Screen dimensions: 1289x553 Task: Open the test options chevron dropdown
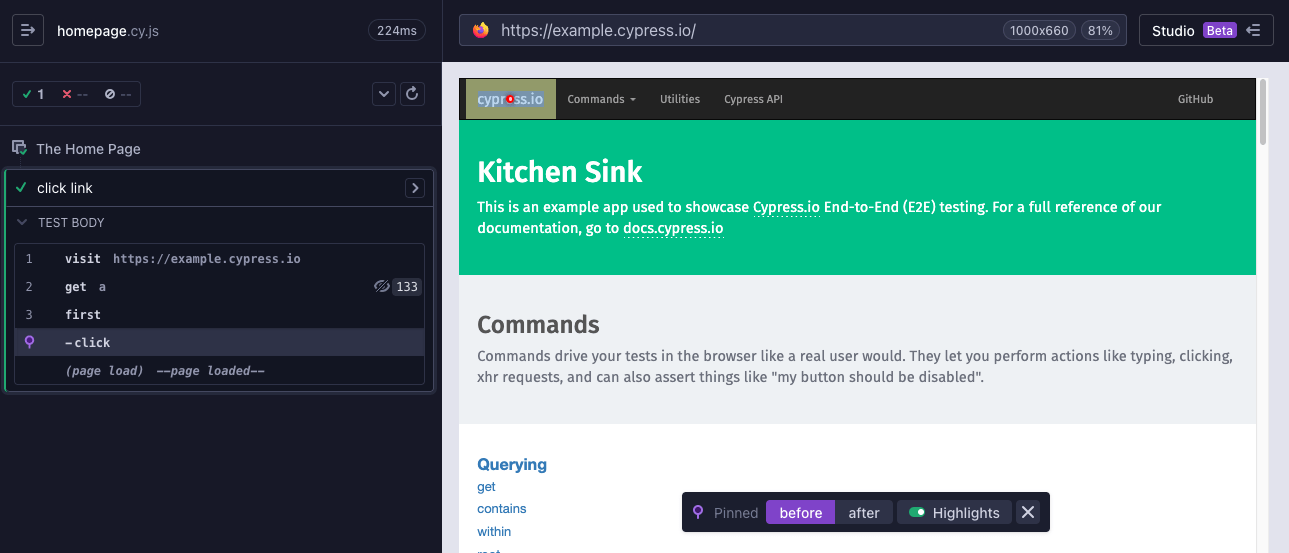coord(384,94)
